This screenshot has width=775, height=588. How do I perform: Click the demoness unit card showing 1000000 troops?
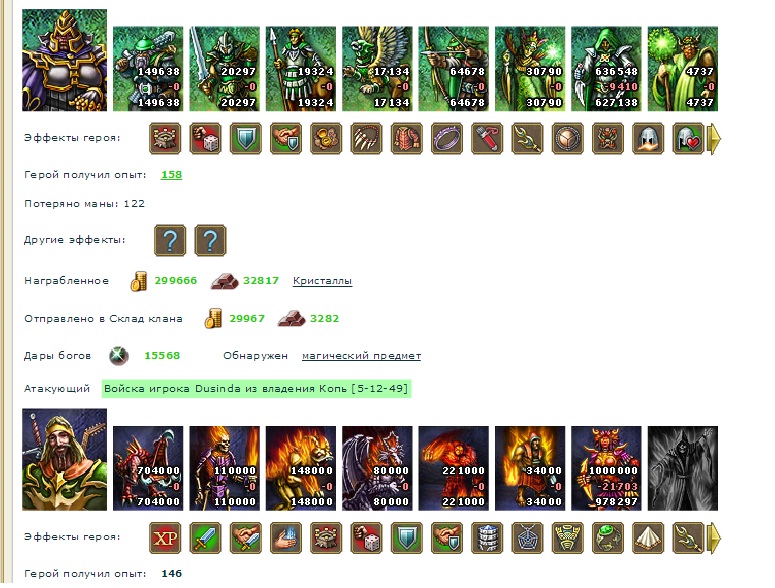[x=606, y=468]
